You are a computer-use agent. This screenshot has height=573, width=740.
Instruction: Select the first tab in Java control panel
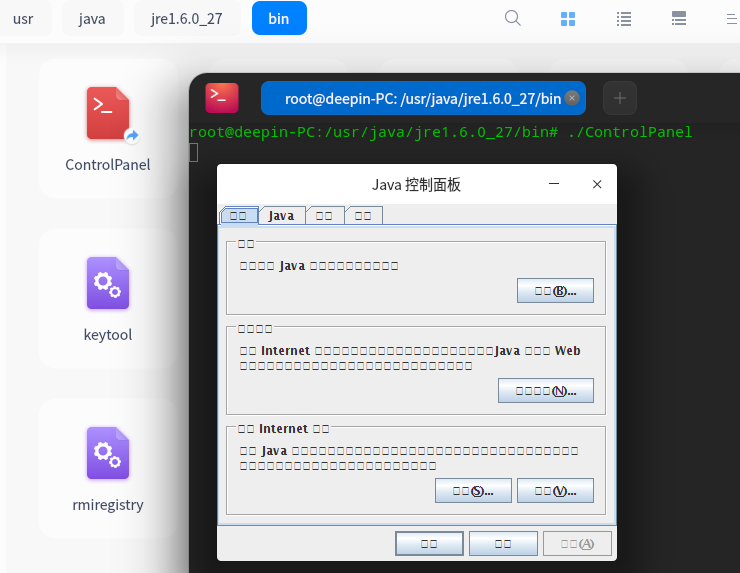coord(239,216)
